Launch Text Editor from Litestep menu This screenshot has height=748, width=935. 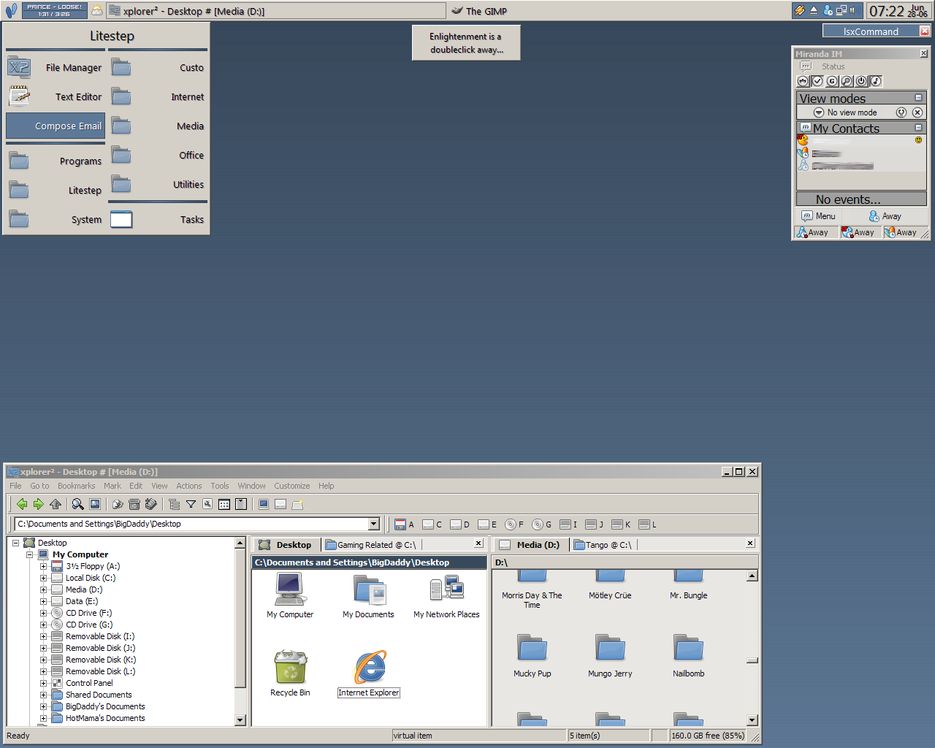coord(55,97)
